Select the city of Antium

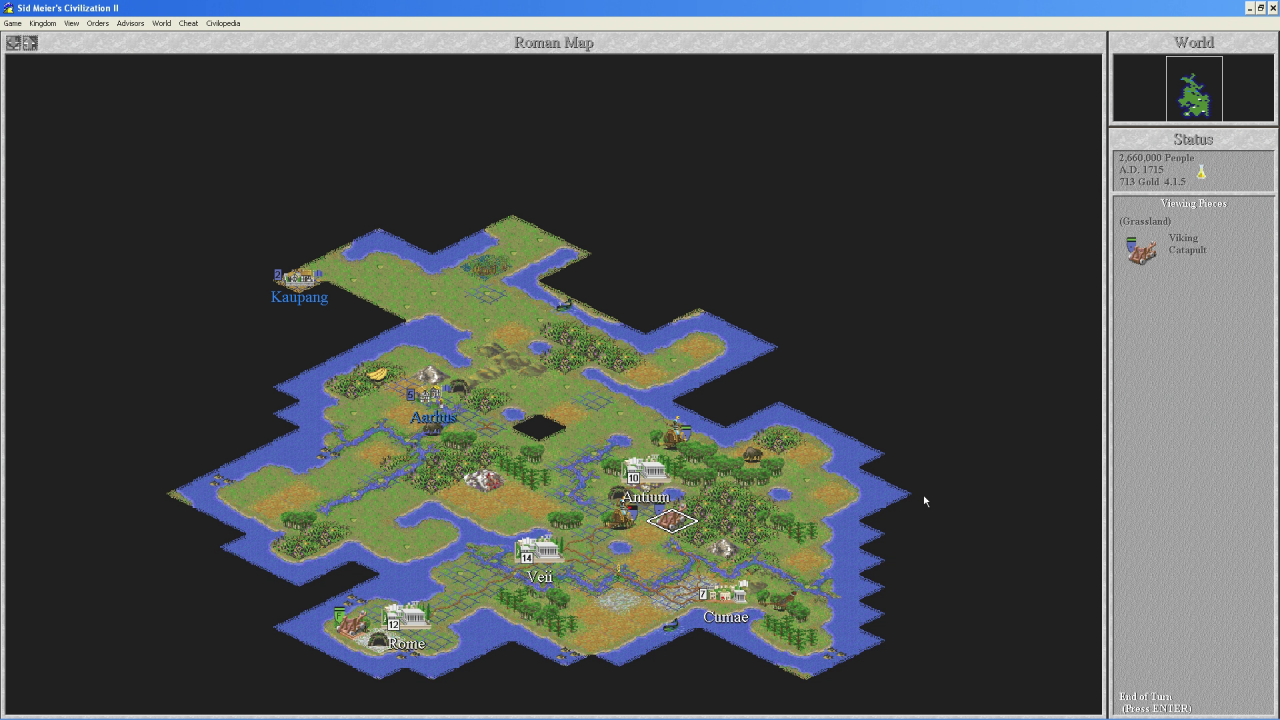[645, 471]
